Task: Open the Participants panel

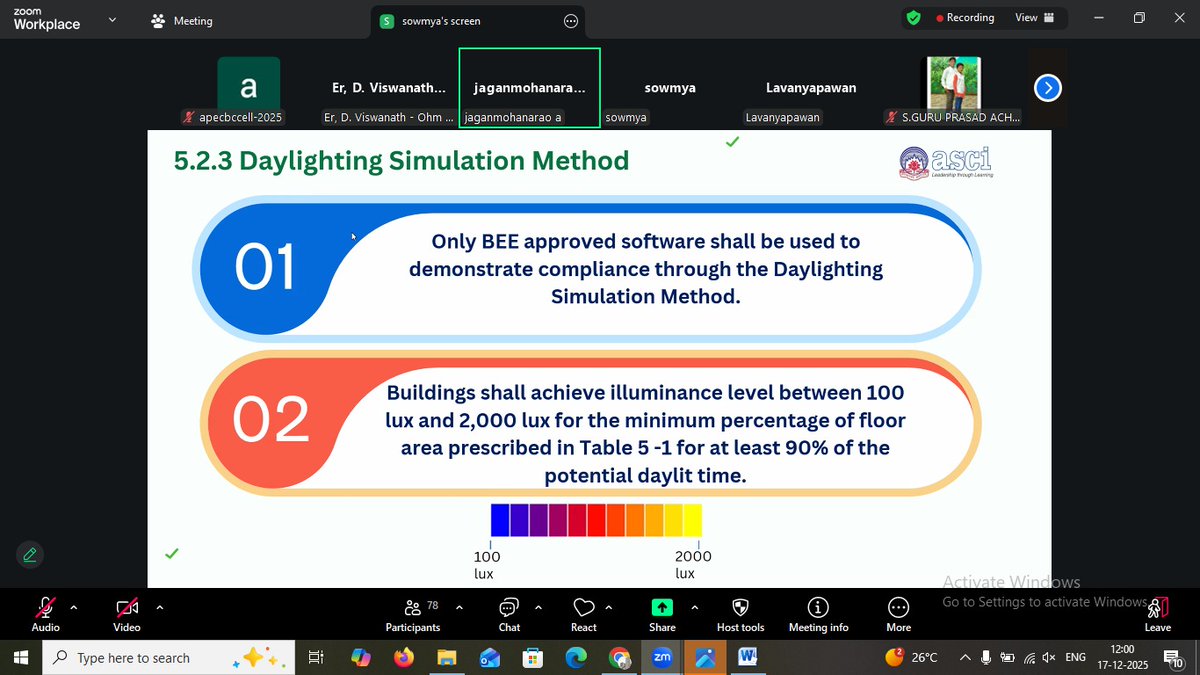Action: tap(413, 613)
